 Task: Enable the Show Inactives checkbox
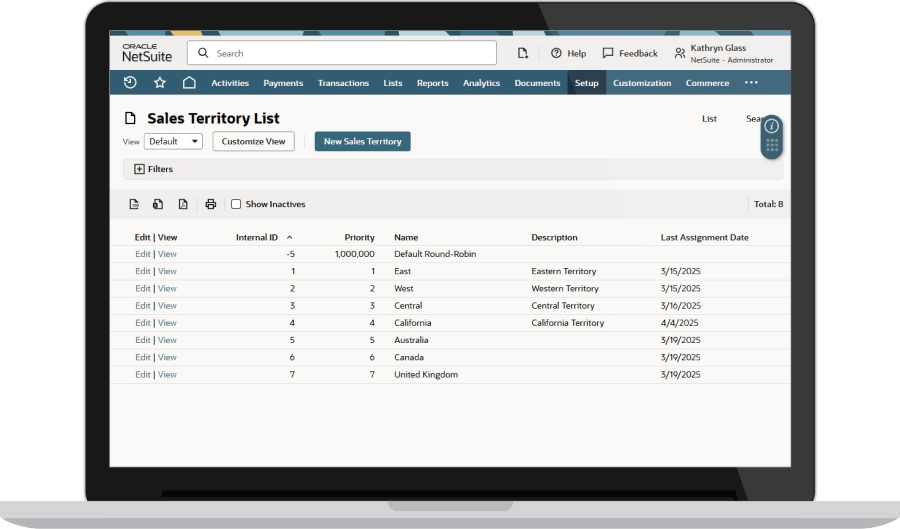pyautogui.click(x=236, y=204)
